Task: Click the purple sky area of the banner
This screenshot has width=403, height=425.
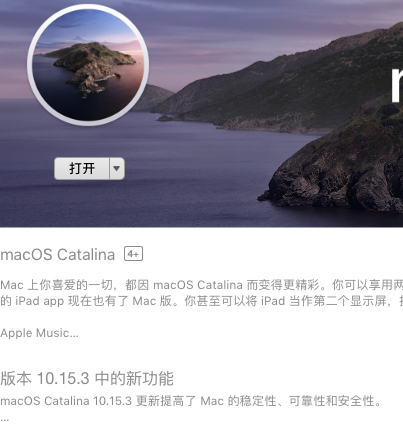Action: [x=233, y=30]
